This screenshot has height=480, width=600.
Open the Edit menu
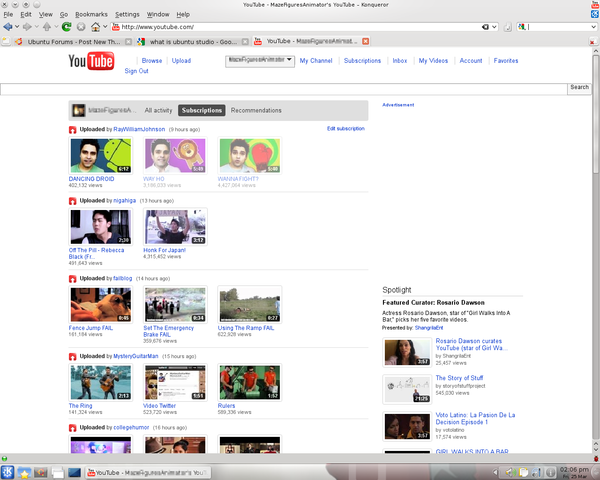(26, 15)
